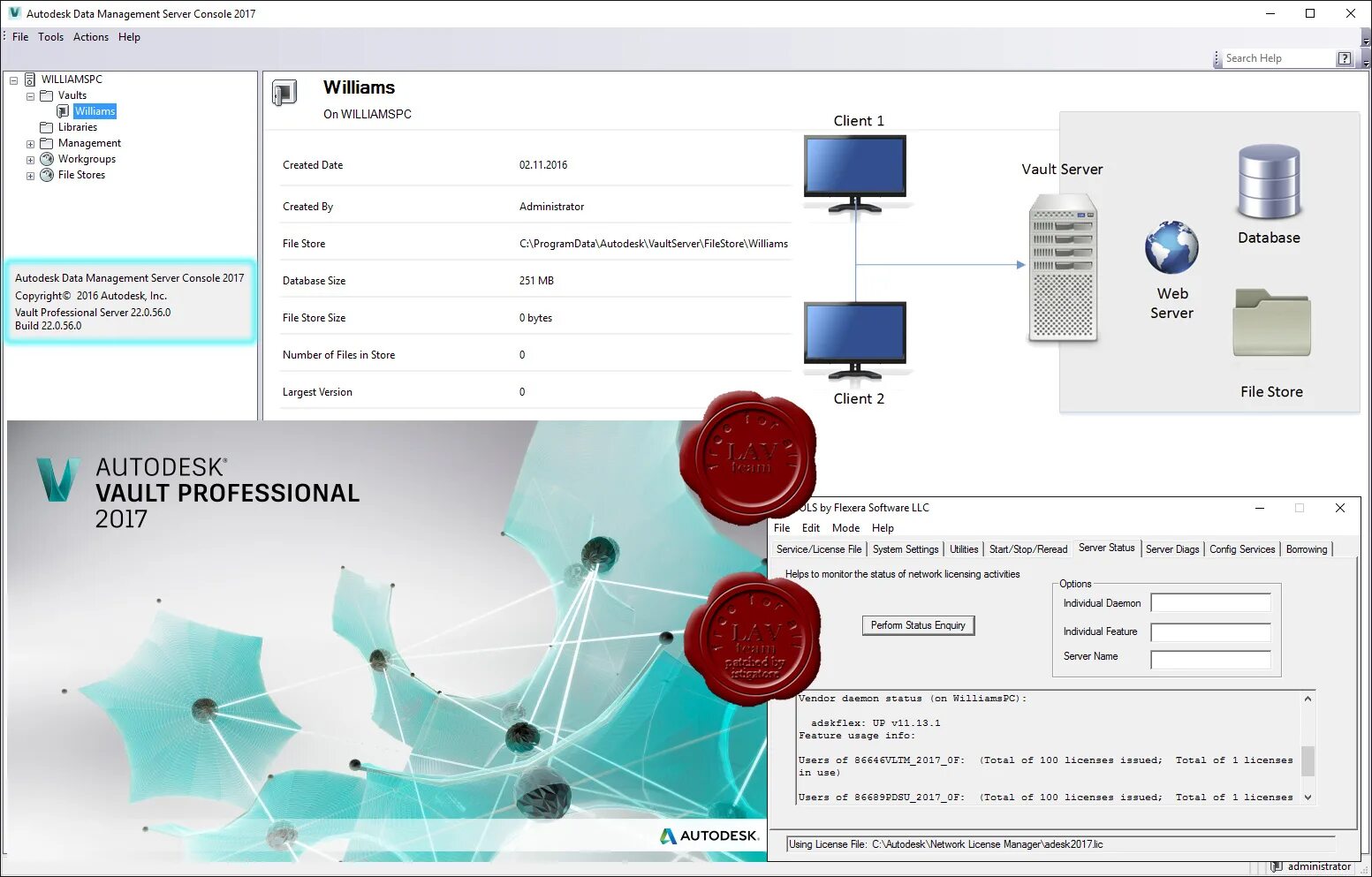Collapse the Vaults tree node

pyautogui.click(x=30, y=96)
